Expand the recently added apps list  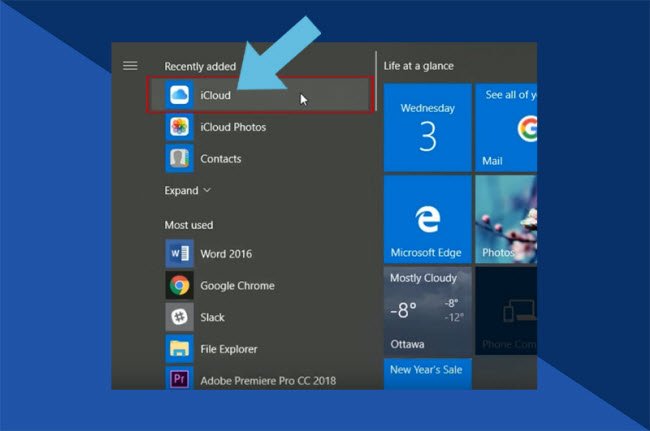point(188,190)
